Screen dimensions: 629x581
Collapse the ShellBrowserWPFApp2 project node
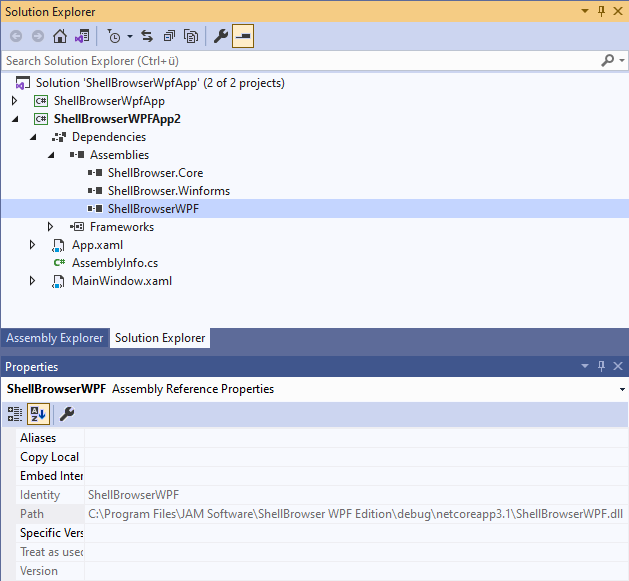click(x=15, y=119)
